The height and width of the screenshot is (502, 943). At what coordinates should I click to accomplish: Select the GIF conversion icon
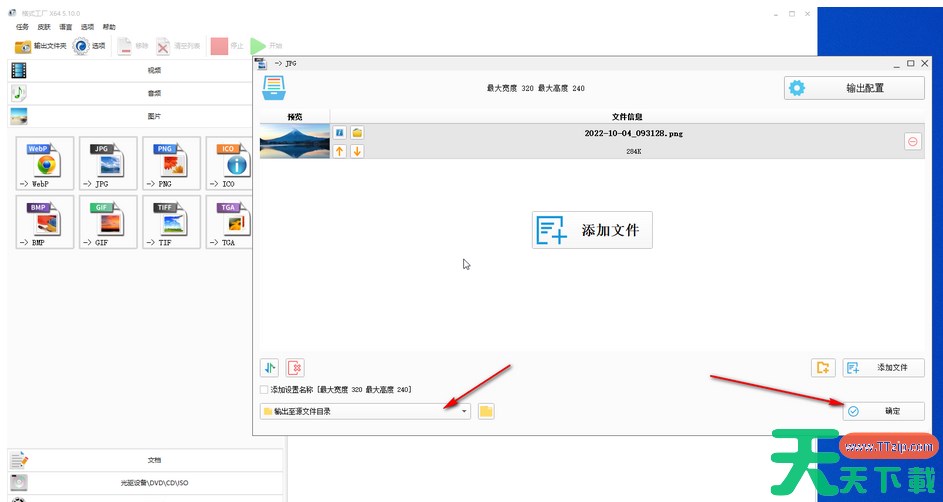pyautogui.click(x=108, y=222)
